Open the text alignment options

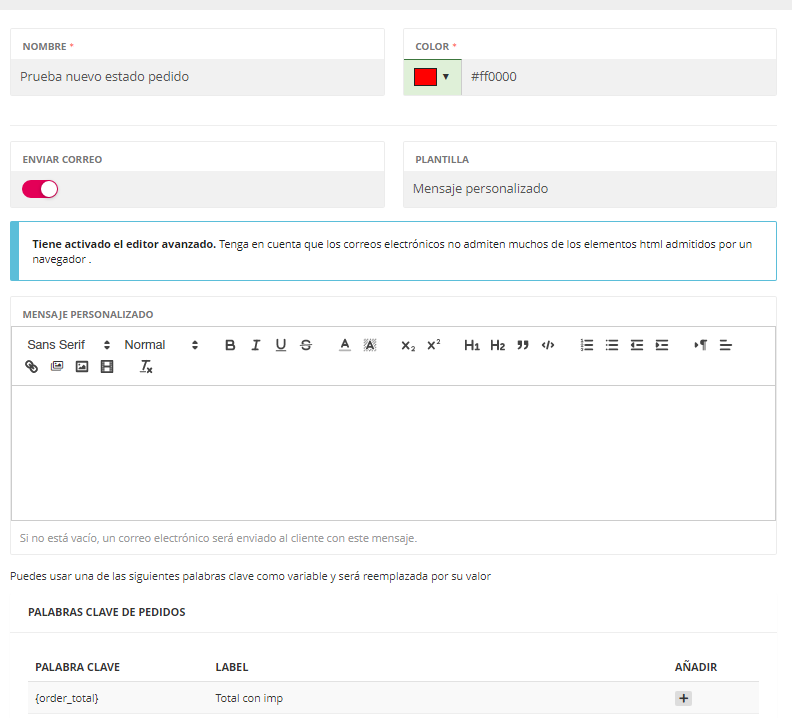click(726, 345)
